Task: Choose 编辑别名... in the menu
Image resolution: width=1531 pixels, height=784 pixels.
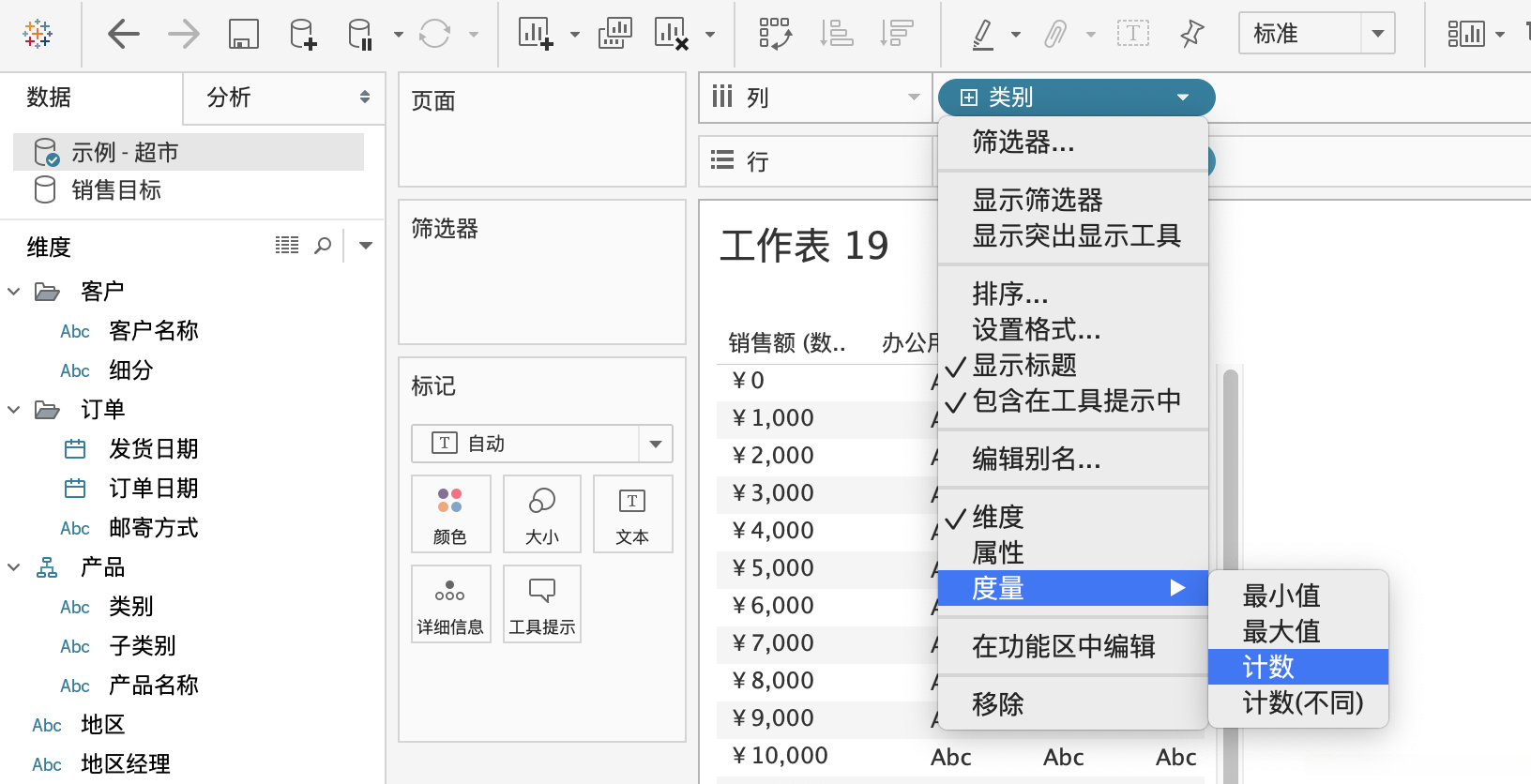Action: tap(1072, 459)
